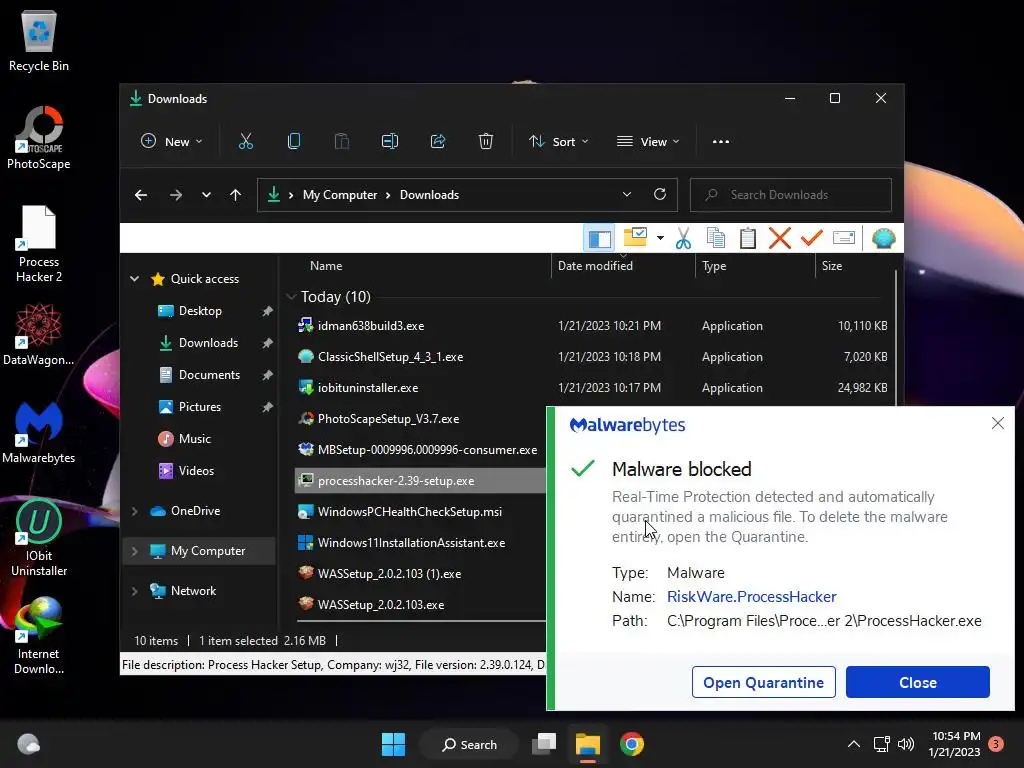The height and width of the screenshot is (768, 1024).
Task: Expand the Network tree node
Action: point(135,591)
